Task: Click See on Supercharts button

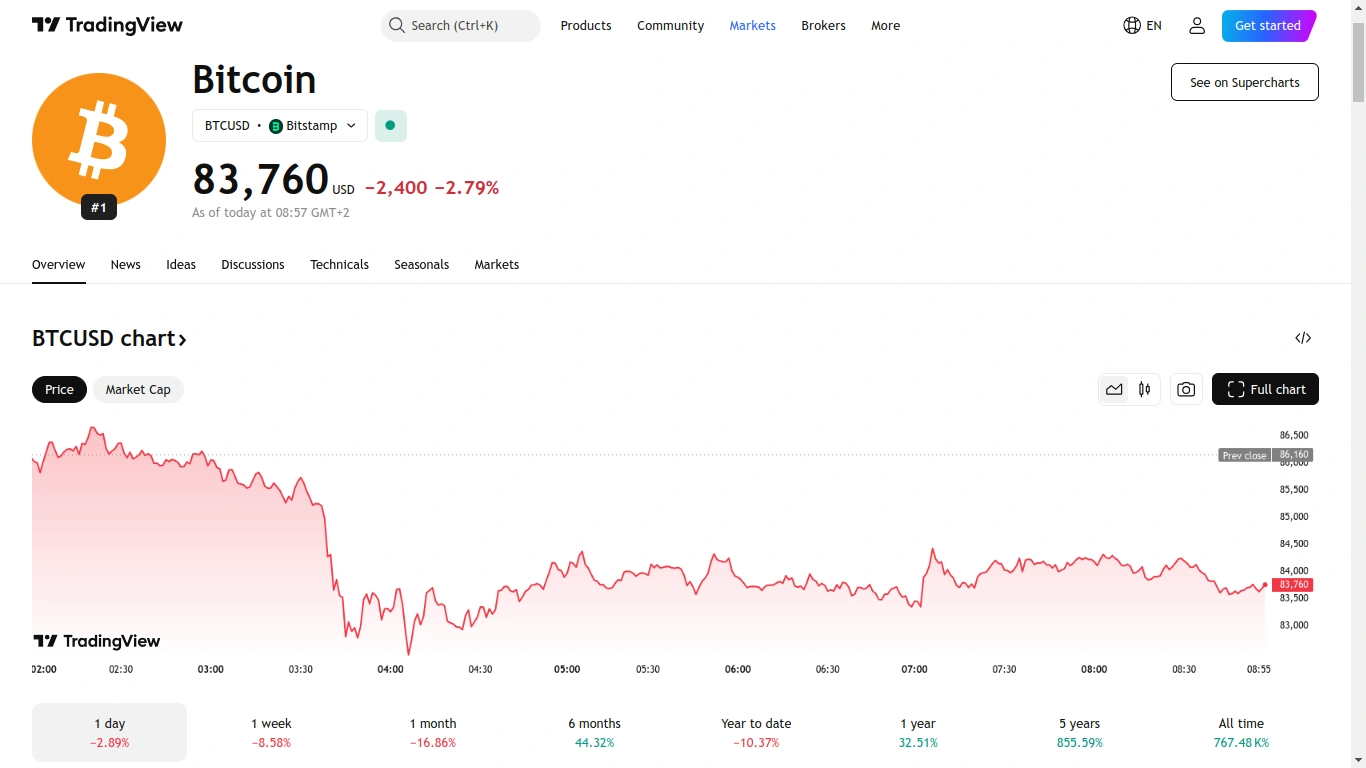Action: 1244,83
